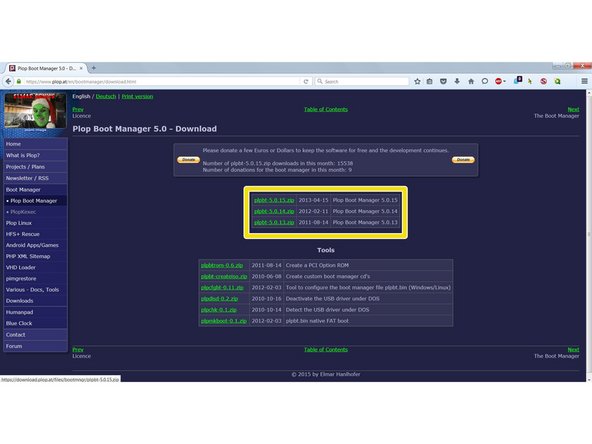This screenshot has width=592, height=444.
Task: Open the downloads arrow icon
Action: pos(457,81)
